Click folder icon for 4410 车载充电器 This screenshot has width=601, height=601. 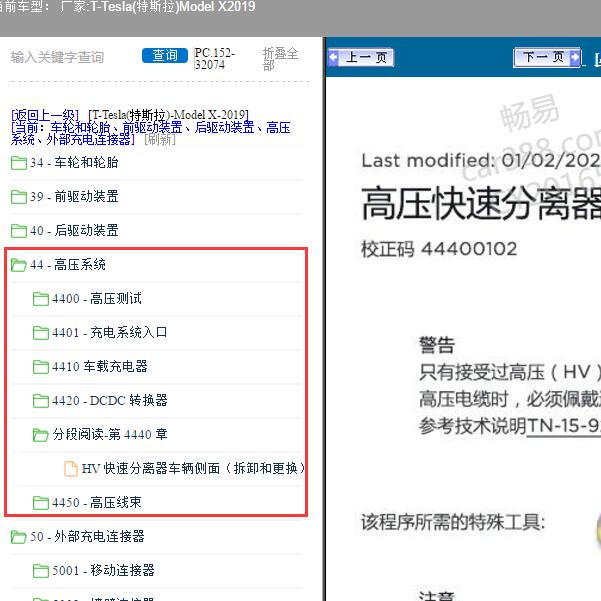41,367
